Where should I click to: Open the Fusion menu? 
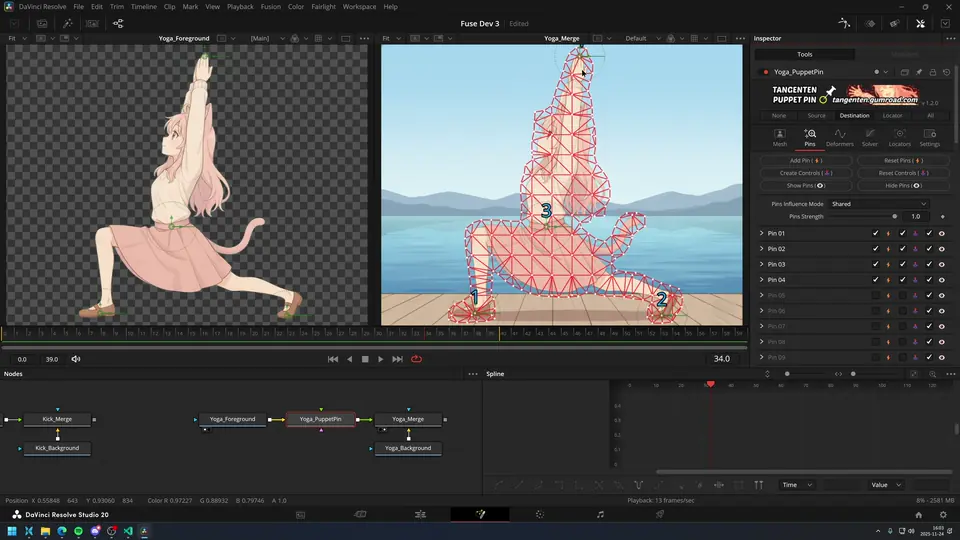tap(271, 7)
